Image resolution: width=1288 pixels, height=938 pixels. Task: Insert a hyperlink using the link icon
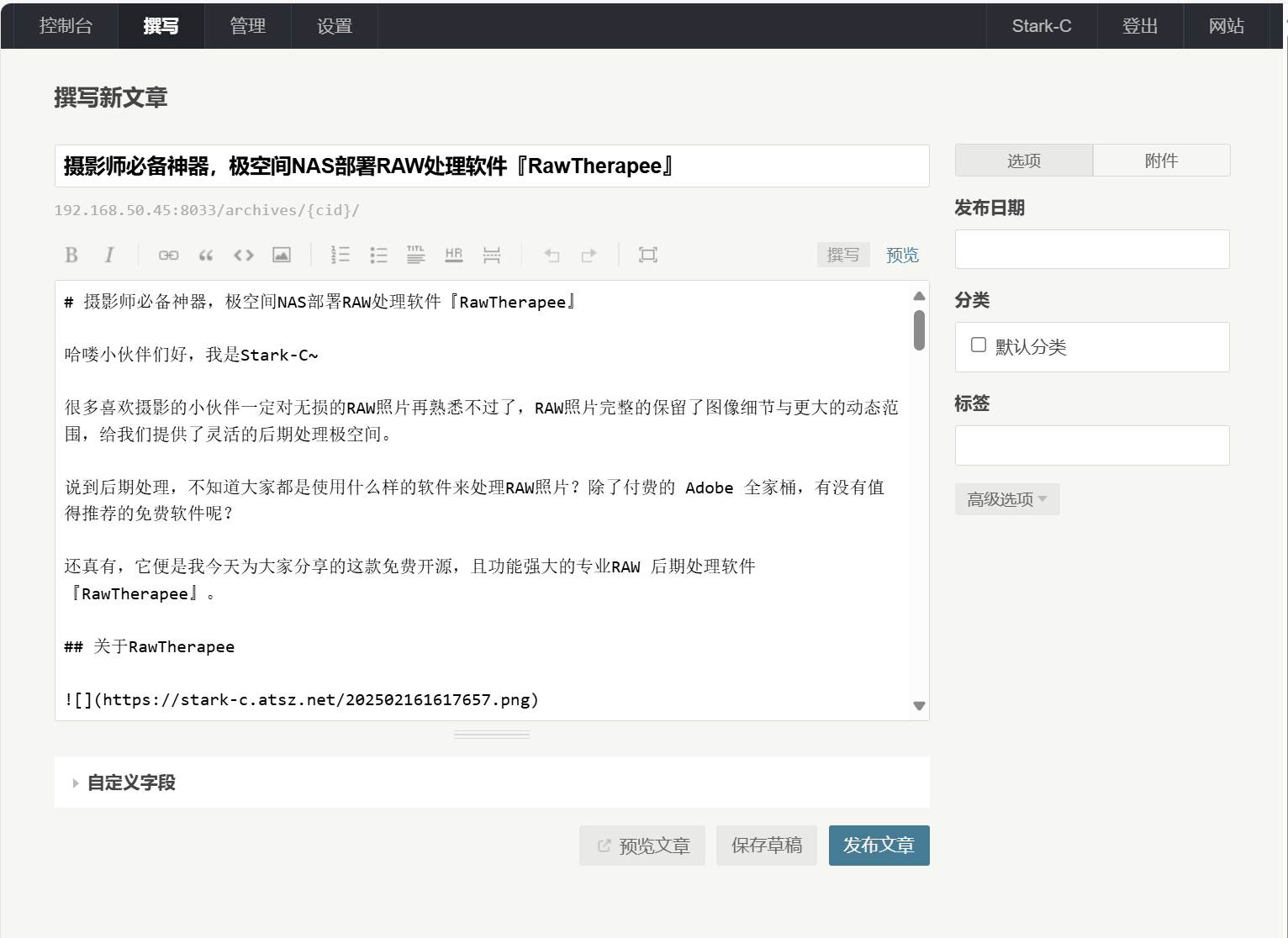coord(168,255)
